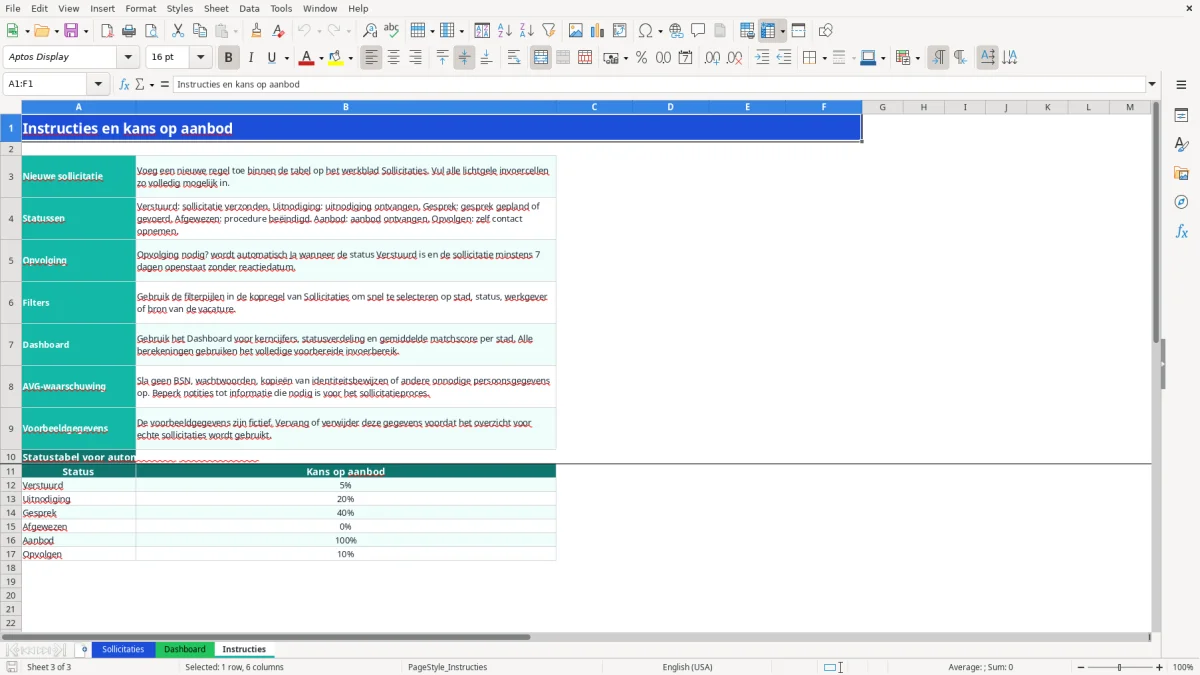This screenshot has height=675, width=1200.
Task: Toggle Bold formatting
Action: (x=229, y=58)
